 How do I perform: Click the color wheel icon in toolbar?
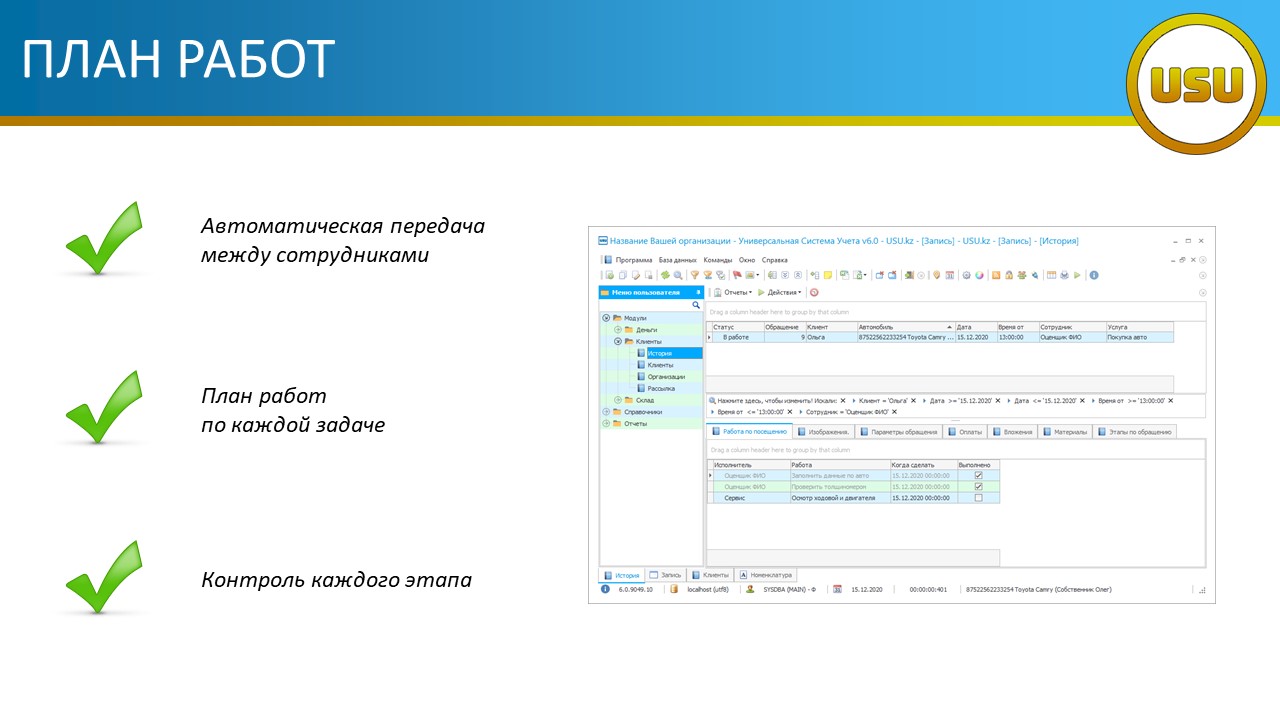[979, 275]
